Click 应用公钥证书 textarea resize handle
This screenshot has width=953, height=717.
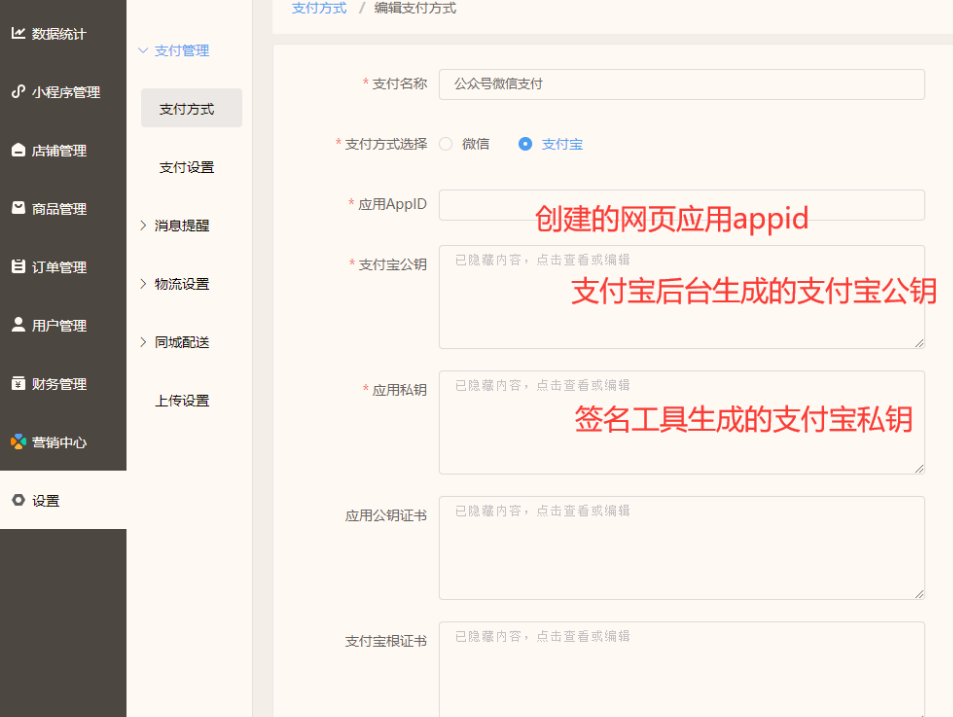pyautogui.click(x=920, y=594)
